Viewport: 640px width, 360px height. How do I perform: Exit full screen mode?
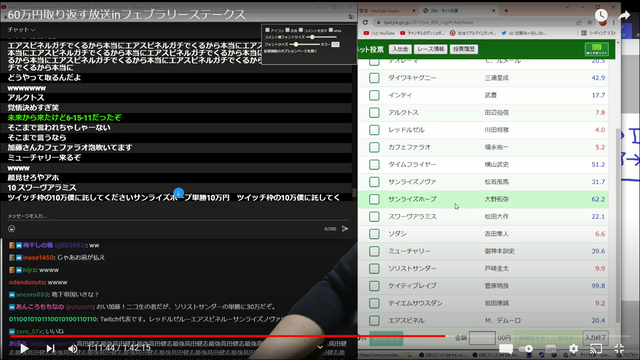click(619, 349)
